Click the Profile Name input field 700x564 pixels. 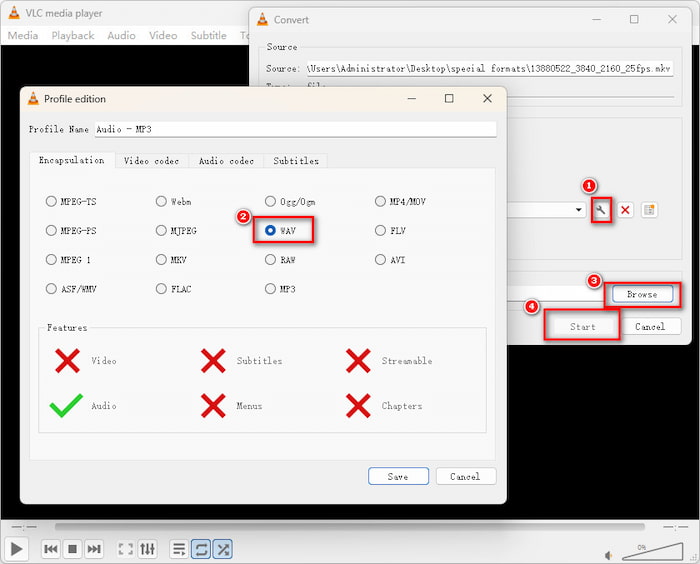(x=296, y=129)
